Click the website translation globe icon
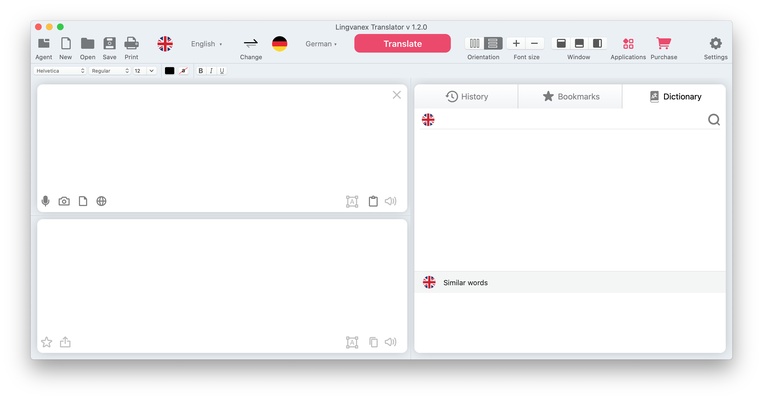This screenshot has width=763, height=400. pyautogui.click(x=101, y=201)
